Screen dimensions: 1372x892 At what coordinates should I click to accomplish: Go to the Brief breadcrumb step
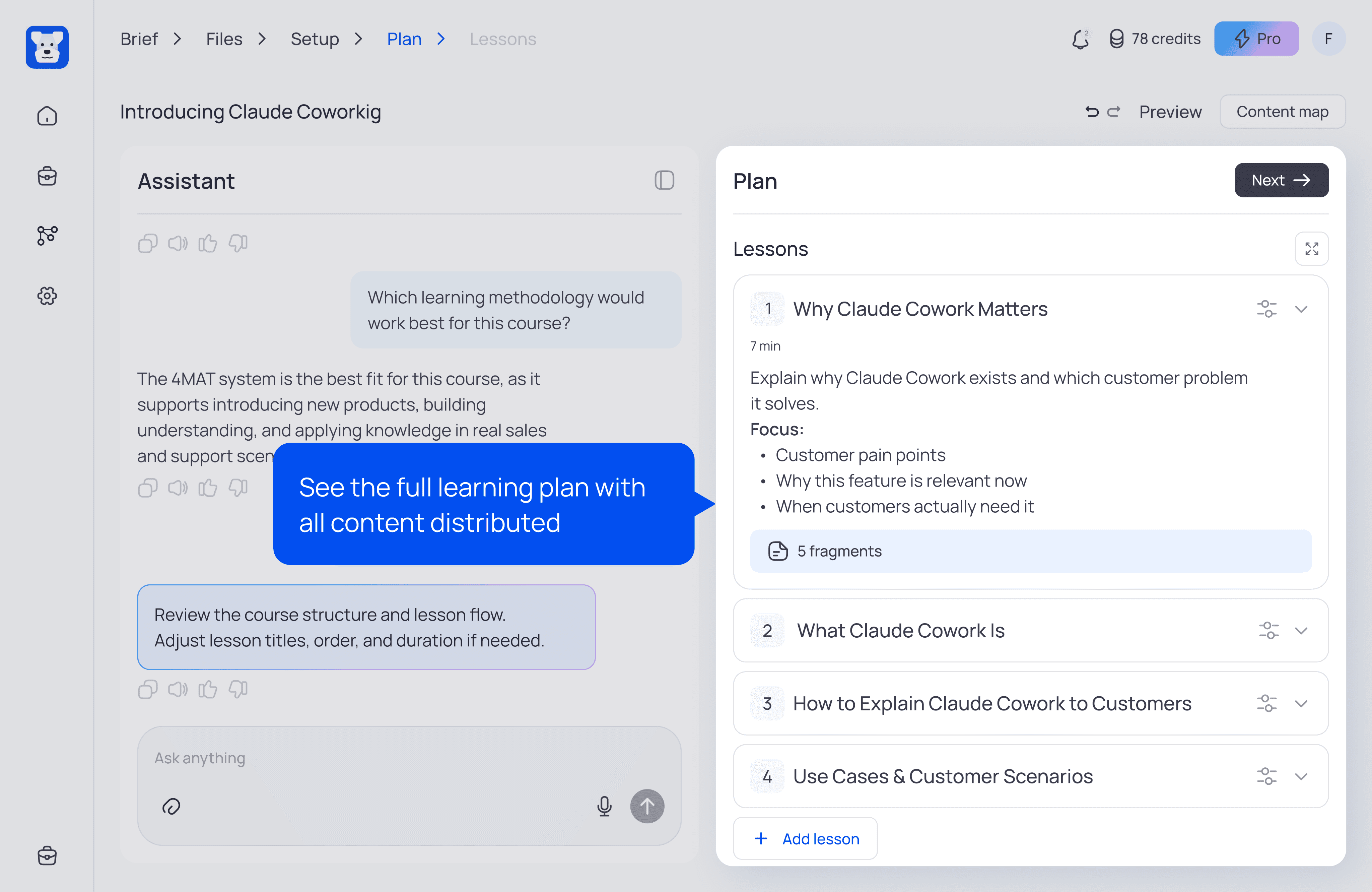pos(139,39)
